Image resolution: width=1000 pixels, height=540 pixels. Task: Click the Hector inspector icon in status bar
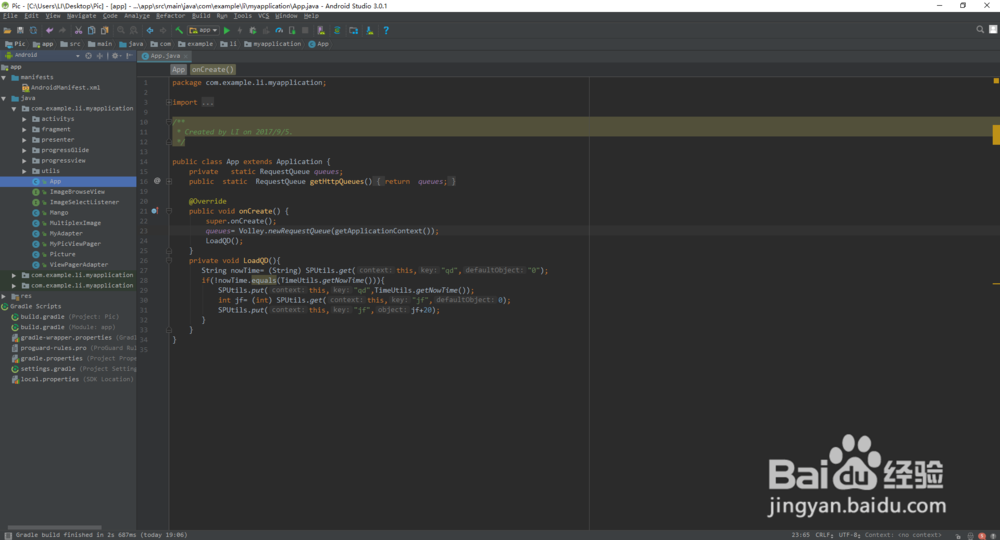[x=971, y=536]
